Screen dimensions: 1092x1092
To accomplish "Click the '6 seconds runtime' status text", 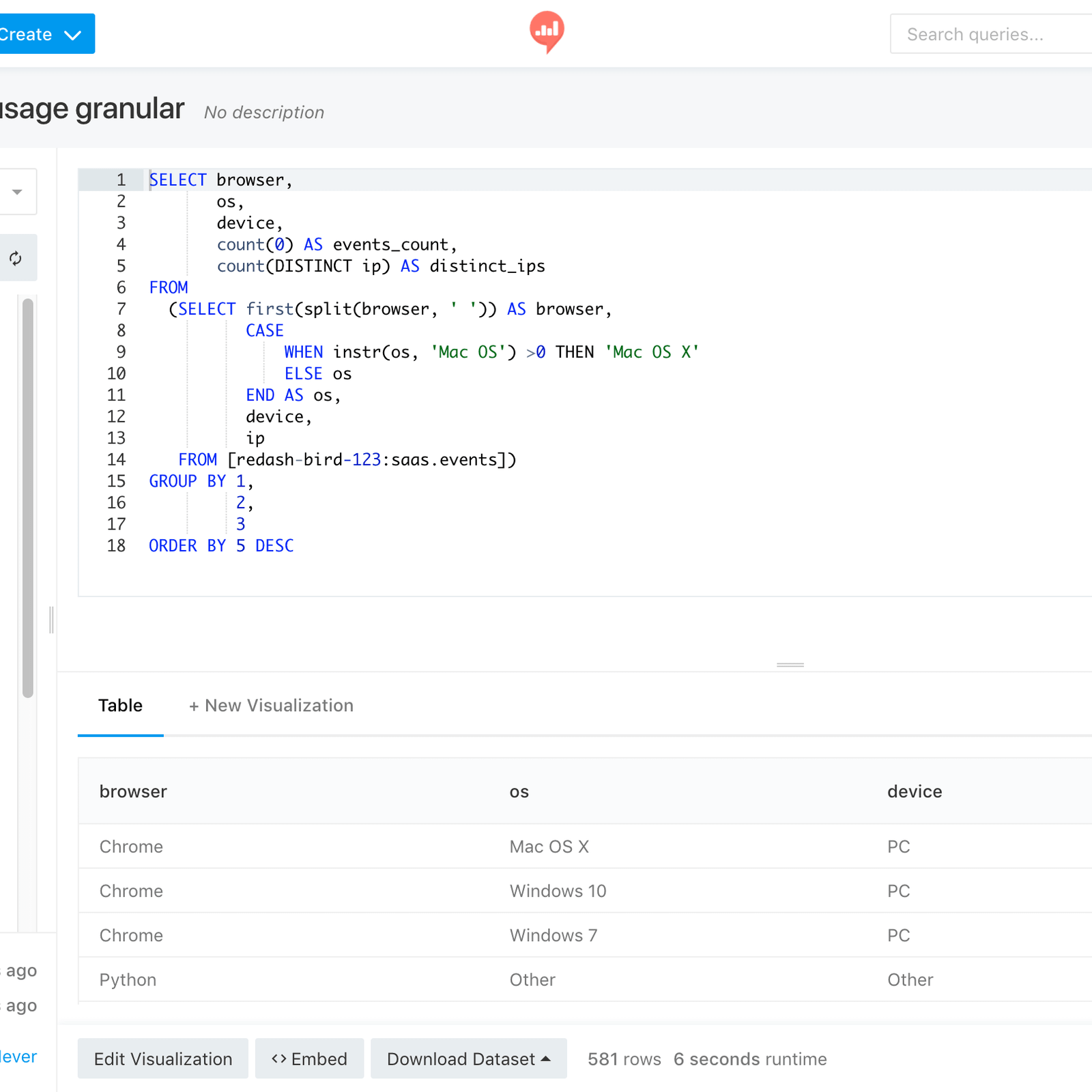I will (750, 1059).
